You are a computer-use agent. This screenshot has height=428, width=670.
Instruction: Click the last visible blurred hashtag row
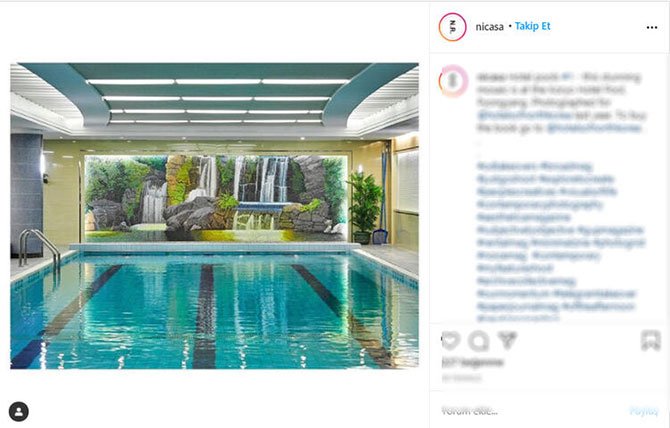point(518,317)
